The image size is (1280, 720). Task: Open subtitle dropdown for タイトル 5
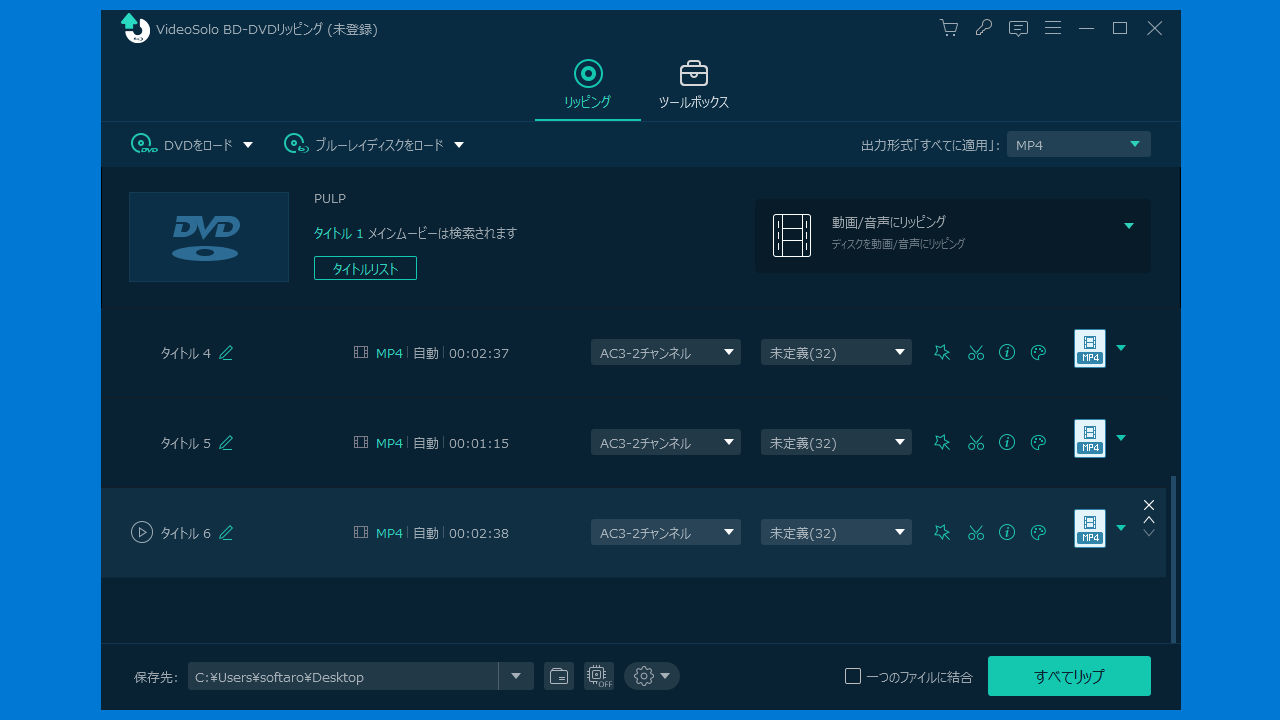836,442
